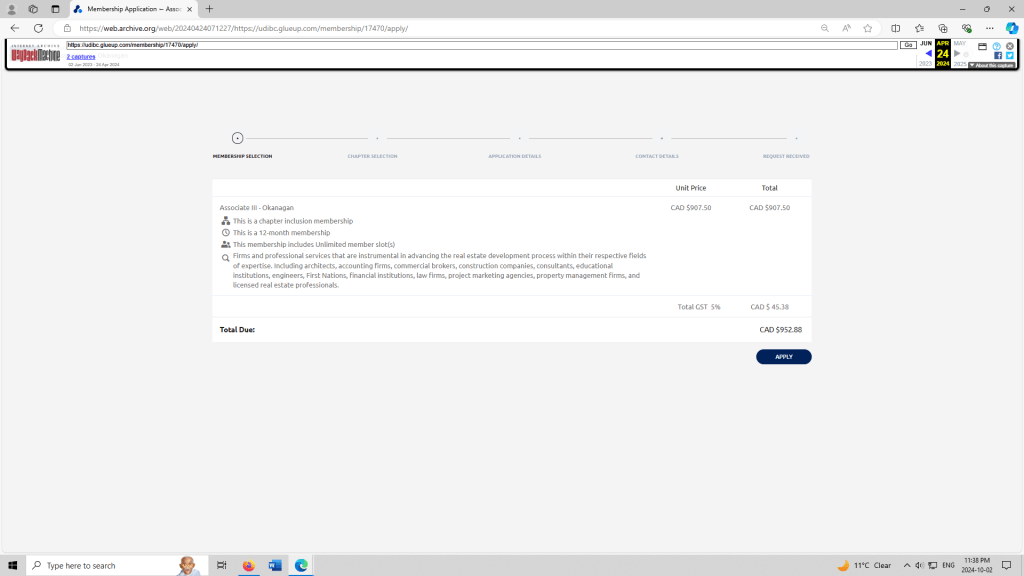Share capture on Facebook icon
1024x576 pixels.
point(997,56)
